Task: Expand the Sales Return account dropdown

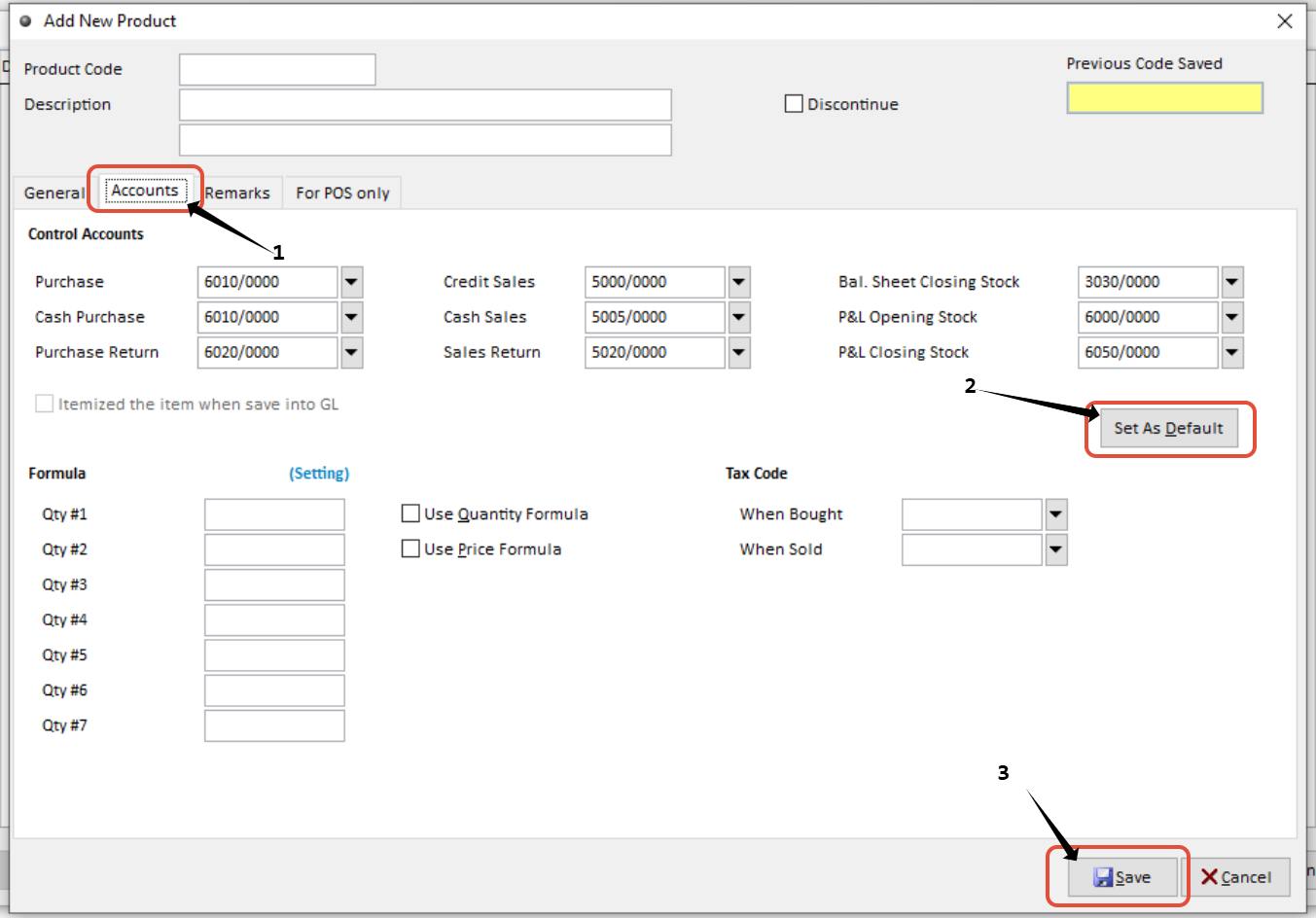Action: pyautogui.click(x=739, y=352)
